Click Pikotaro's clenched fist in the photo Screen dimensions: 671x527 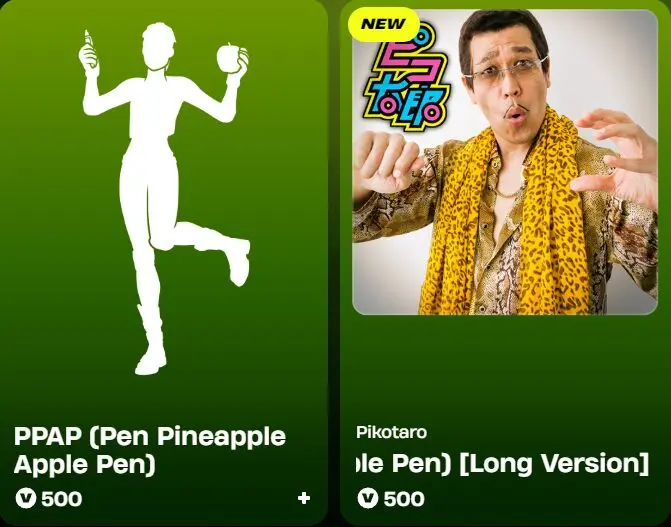pos(385,163)
